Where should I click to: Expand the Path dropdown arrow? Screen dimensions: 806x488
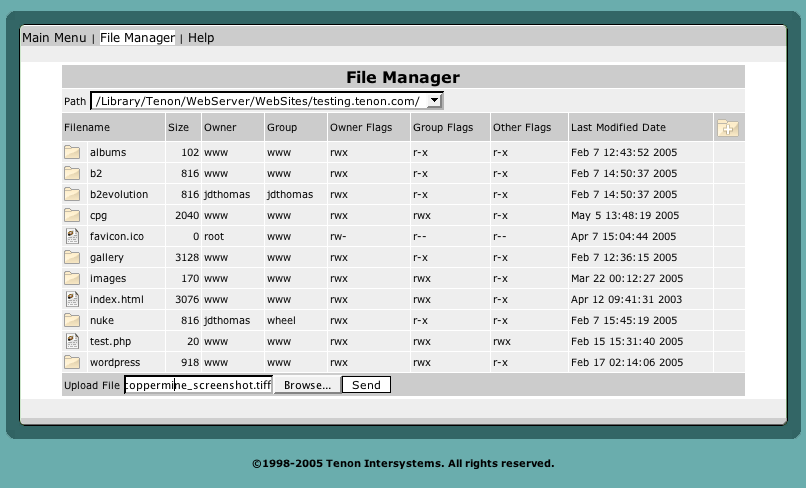pyautogui.click(x=433, y=101)
